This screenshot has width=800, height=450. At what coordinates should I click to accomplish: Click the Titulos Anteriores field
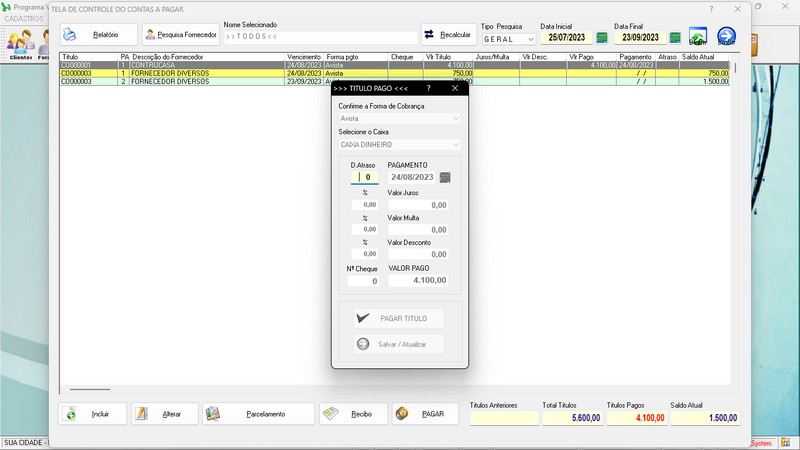click(x=504, y=418)
